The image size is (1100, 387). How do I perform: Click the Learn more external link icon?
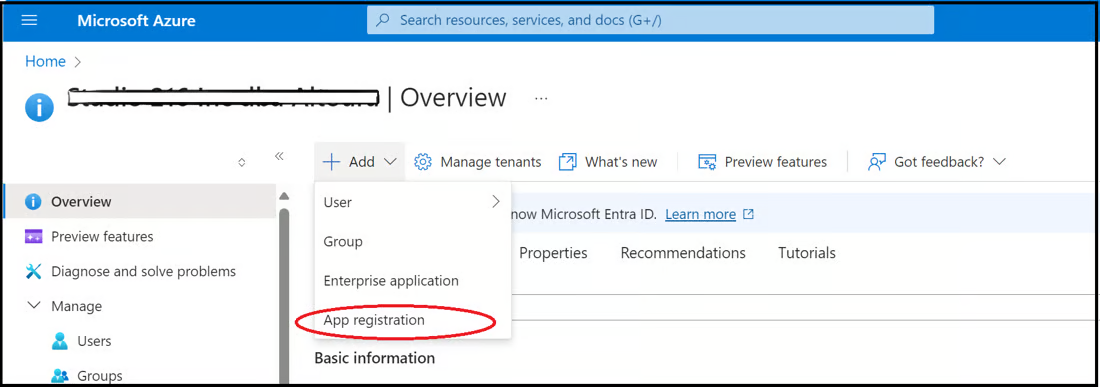(x=748, y=214)
